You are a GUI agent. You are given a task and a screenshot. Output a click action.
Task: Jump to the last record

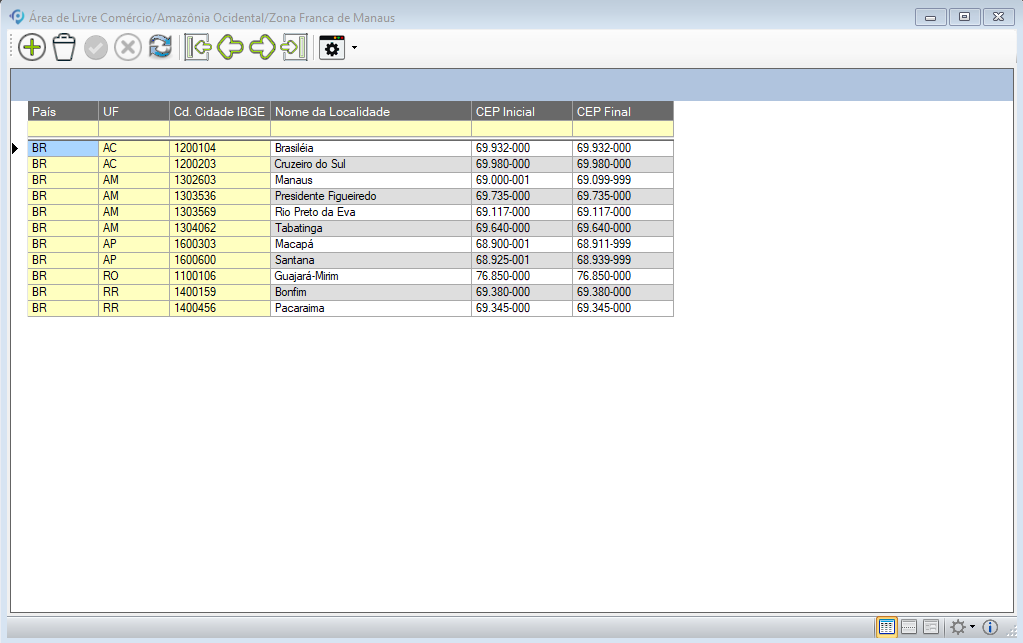tap(294, 47)
